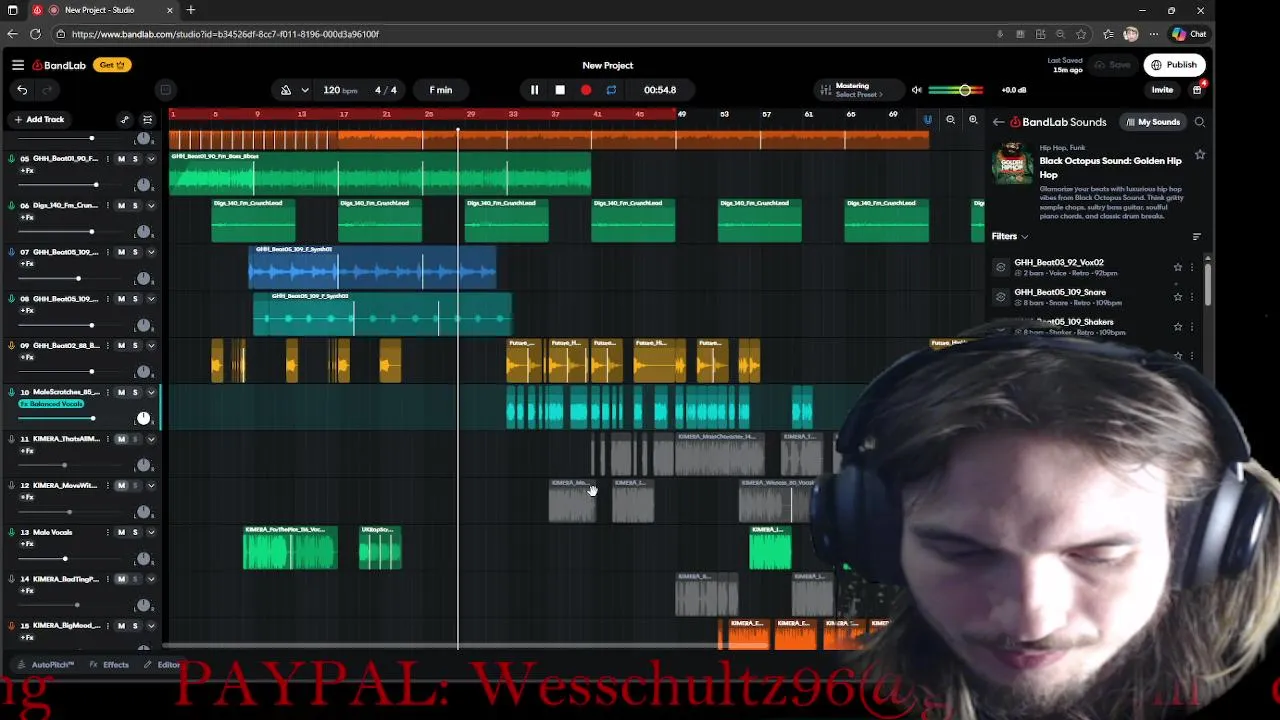The height and width of the screenshot is (720, 1280).
Task: Open the Editor tab
Action: tap(162, 665)
